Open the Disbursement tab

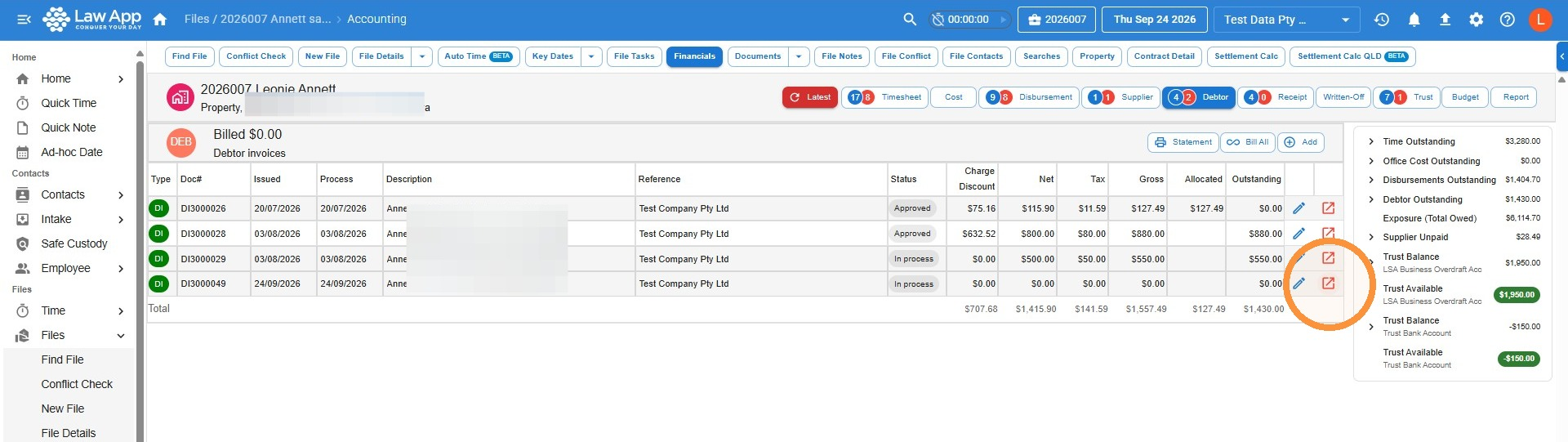pyautogui.click(x=1029, y=97)
